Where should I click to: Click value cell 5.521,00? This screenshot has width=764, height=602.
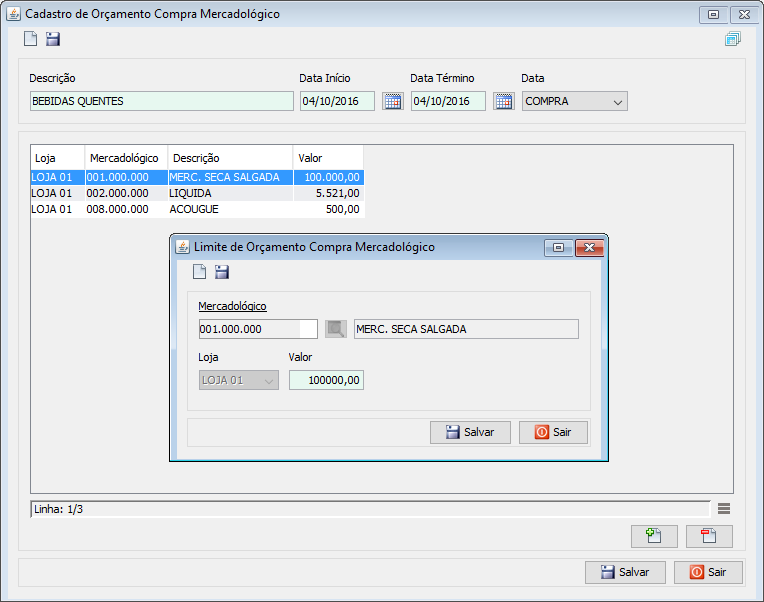pyautogui.click(x=329, y=193)
